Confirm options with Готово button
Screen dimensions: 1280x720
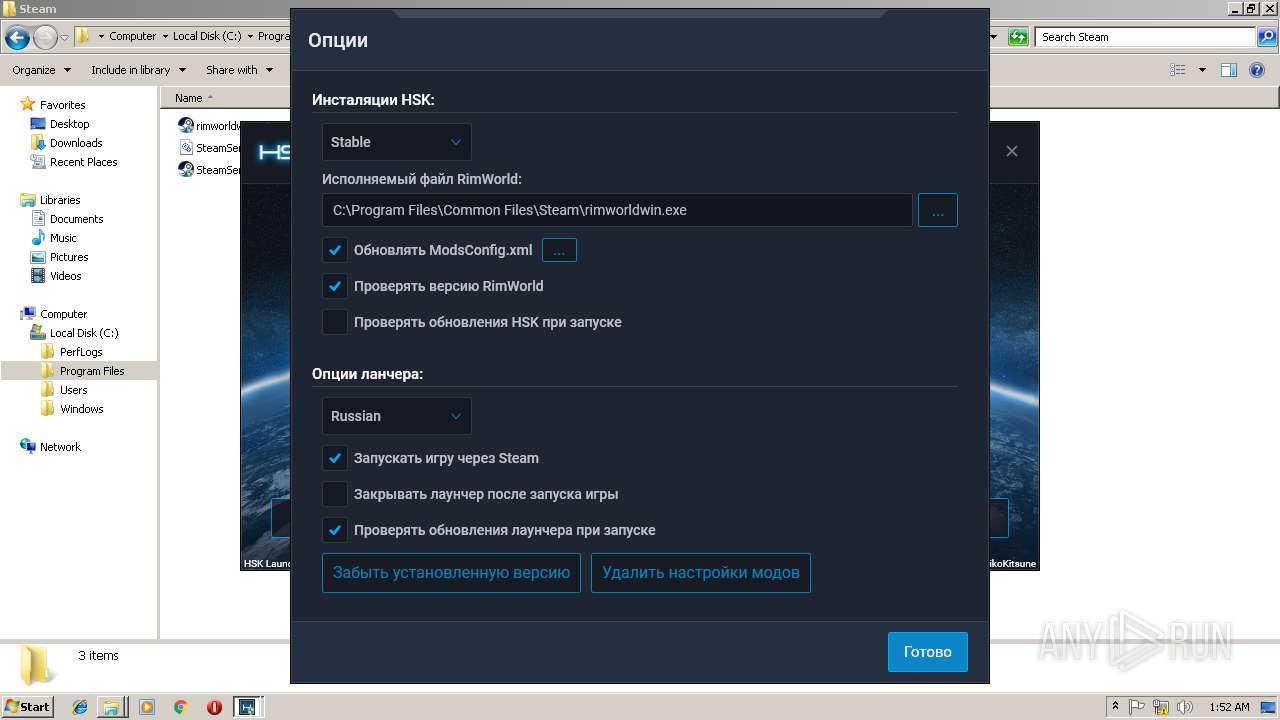click(x=927, y=652)
